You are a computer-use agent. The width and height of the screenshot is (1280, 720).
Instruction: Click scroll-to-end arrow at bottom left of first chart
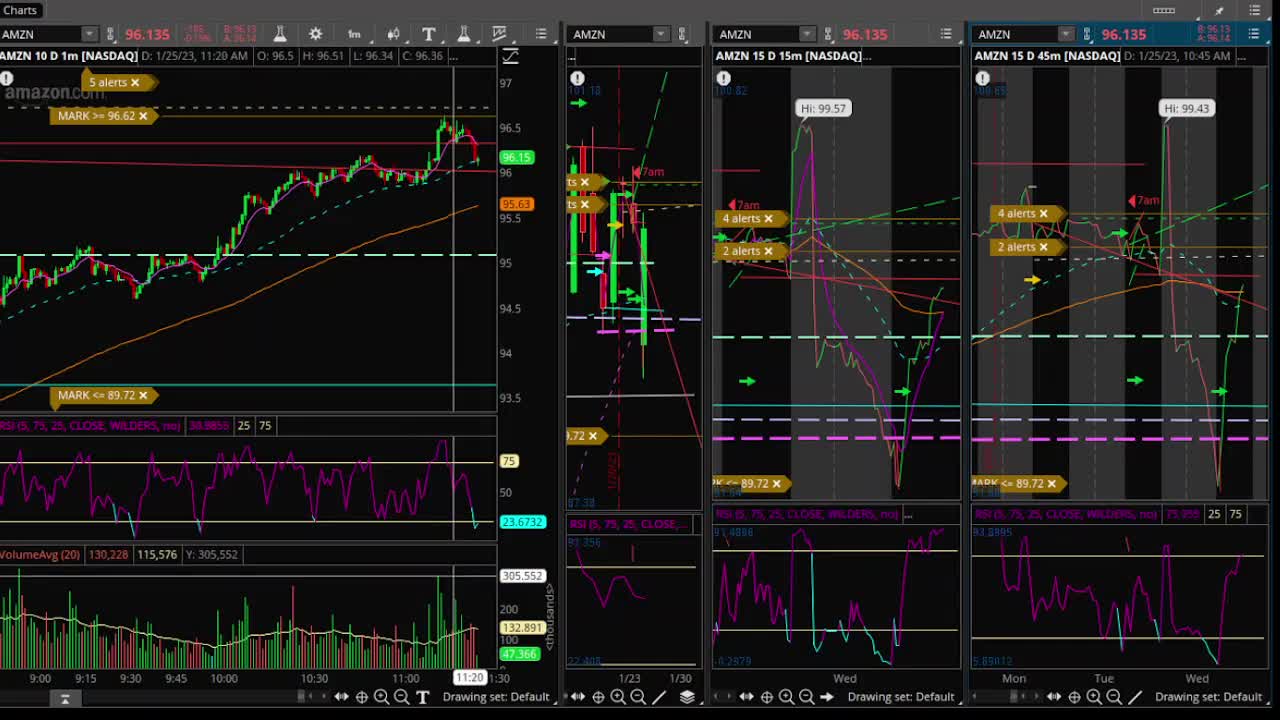click(65, 698)
